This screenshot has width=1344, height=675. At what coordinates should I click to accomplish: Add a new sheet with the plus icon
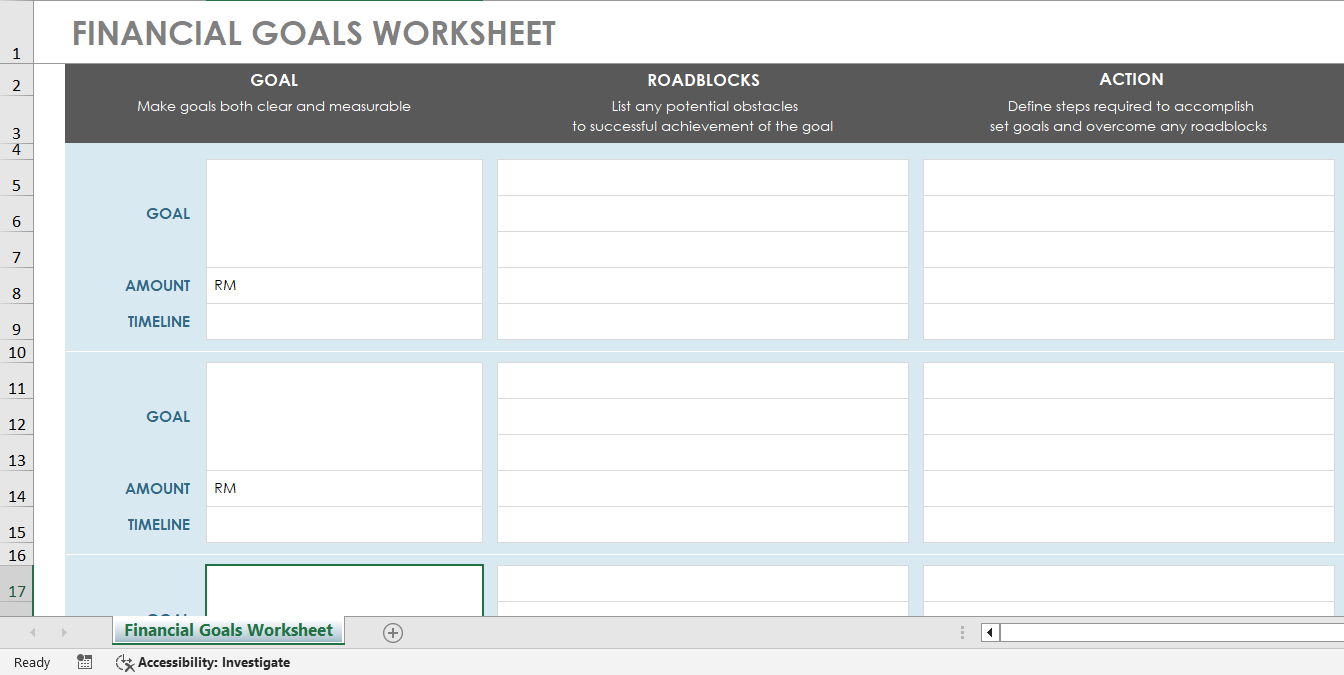click(393, 632)
